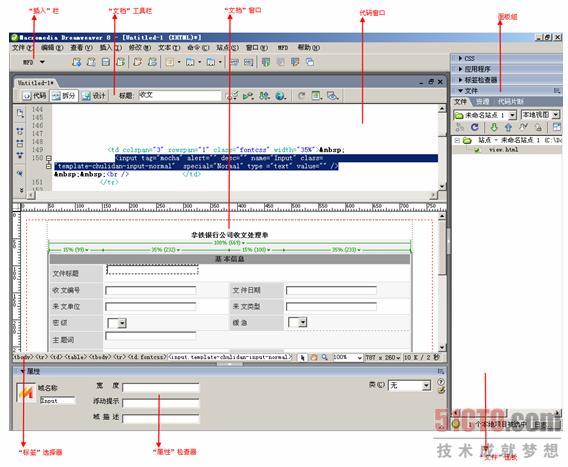Click the Refresh Design View icon
This screenshot has height=467, width=568.
point(301,96)
